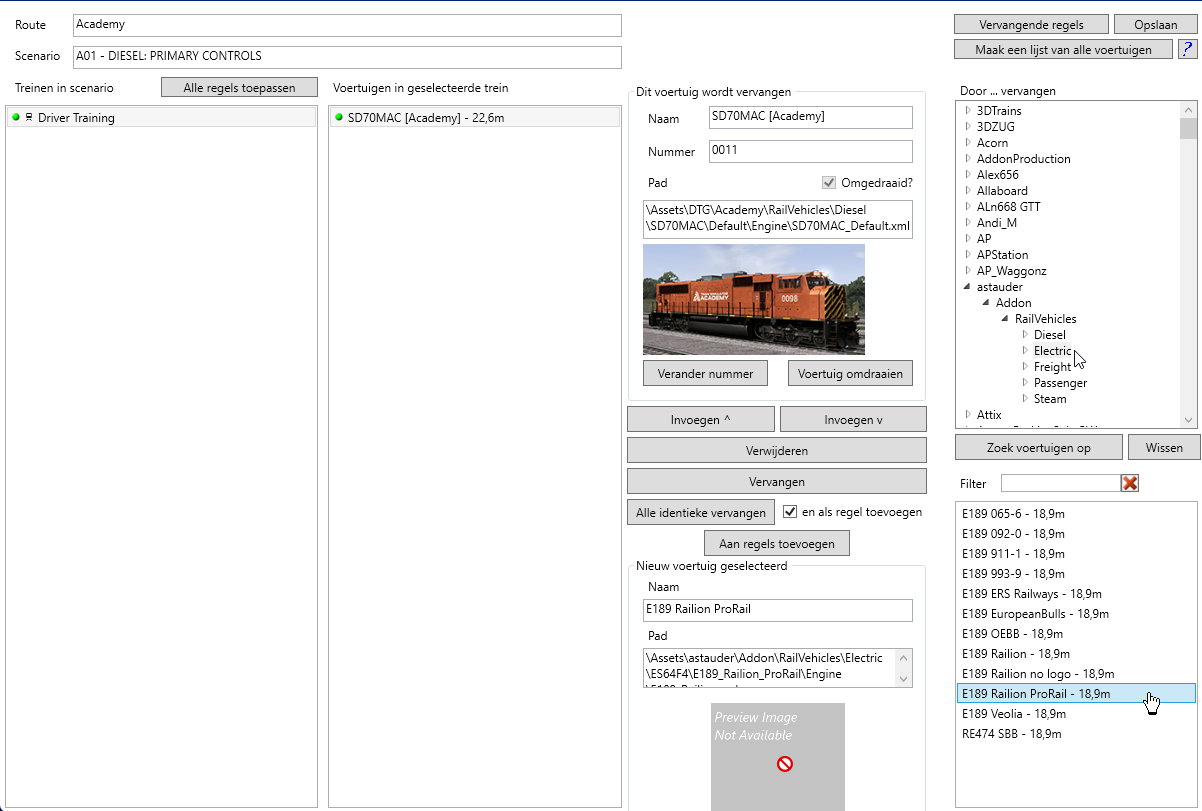Expand the 3DZUG tree node

click(x=968, y=127)
